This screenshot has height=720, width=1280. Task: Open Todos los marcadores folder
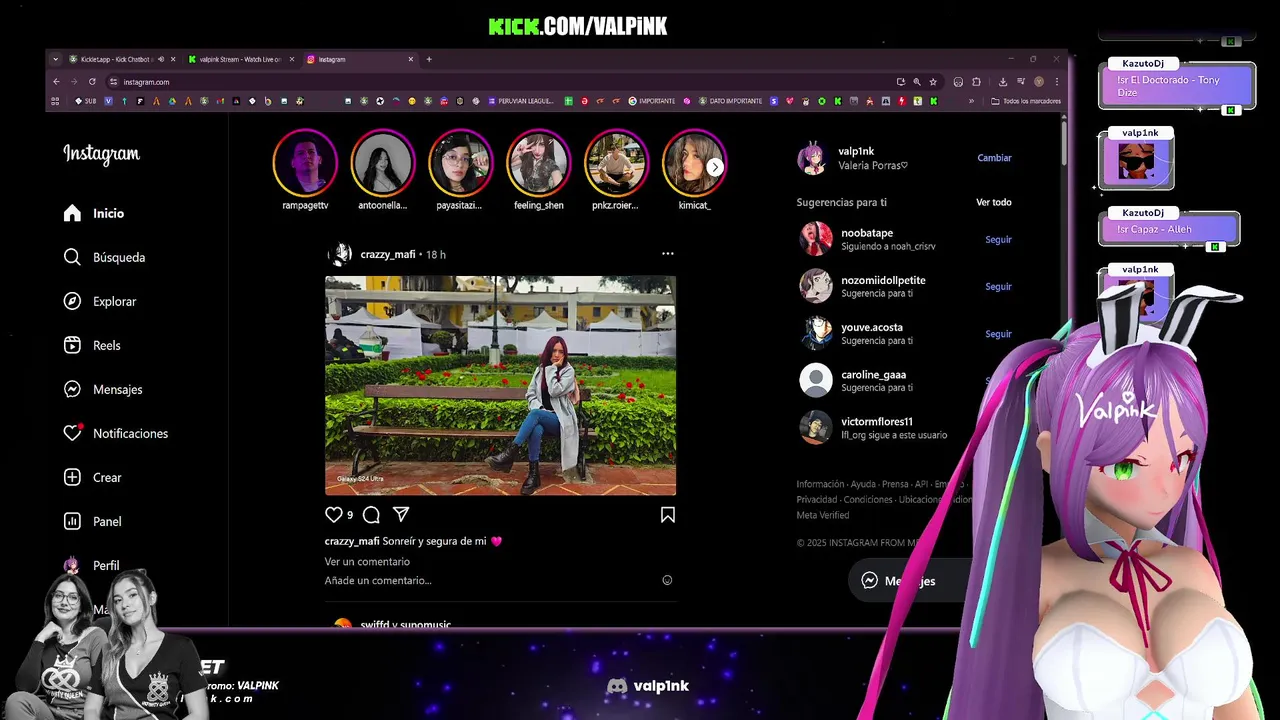point(1026,101)
